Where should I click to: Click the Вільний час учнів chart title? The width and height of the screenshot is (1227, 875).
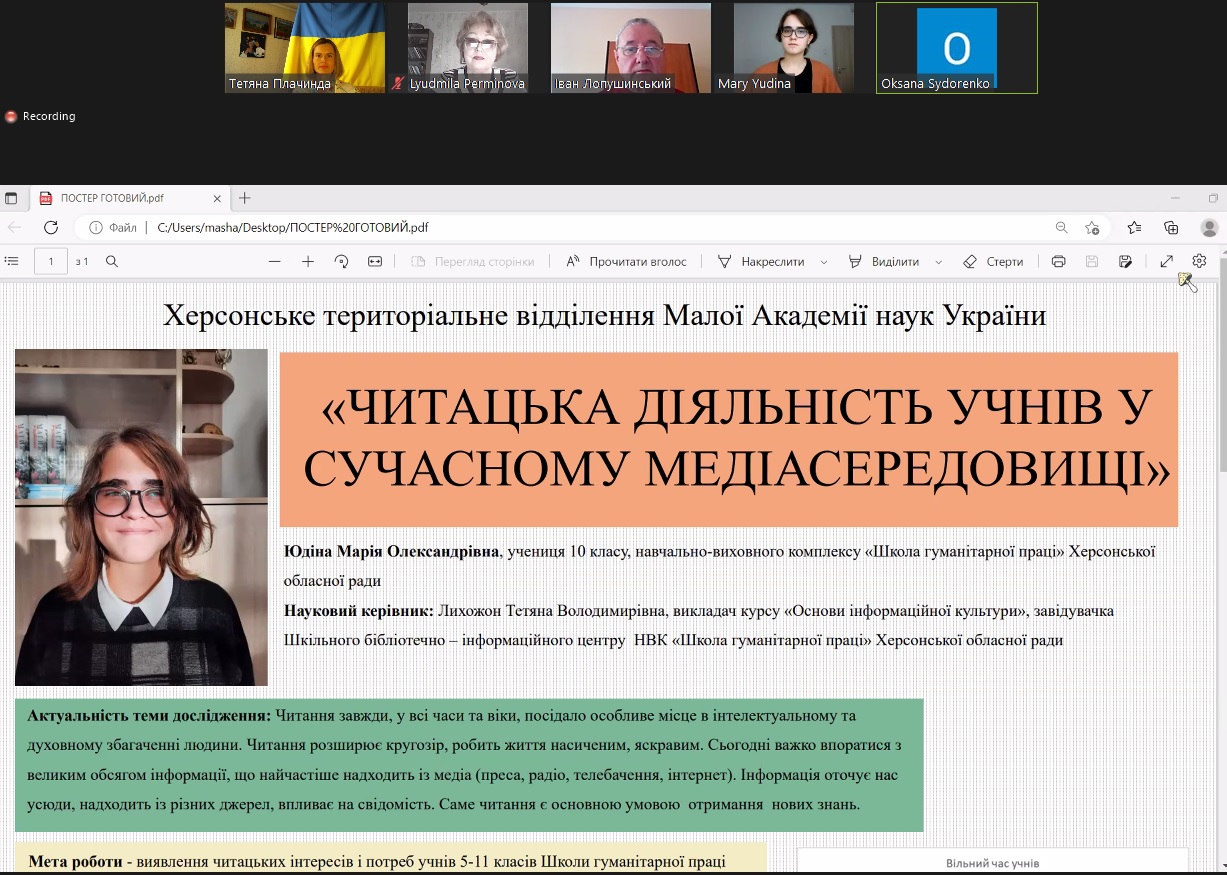click(992, 863)
